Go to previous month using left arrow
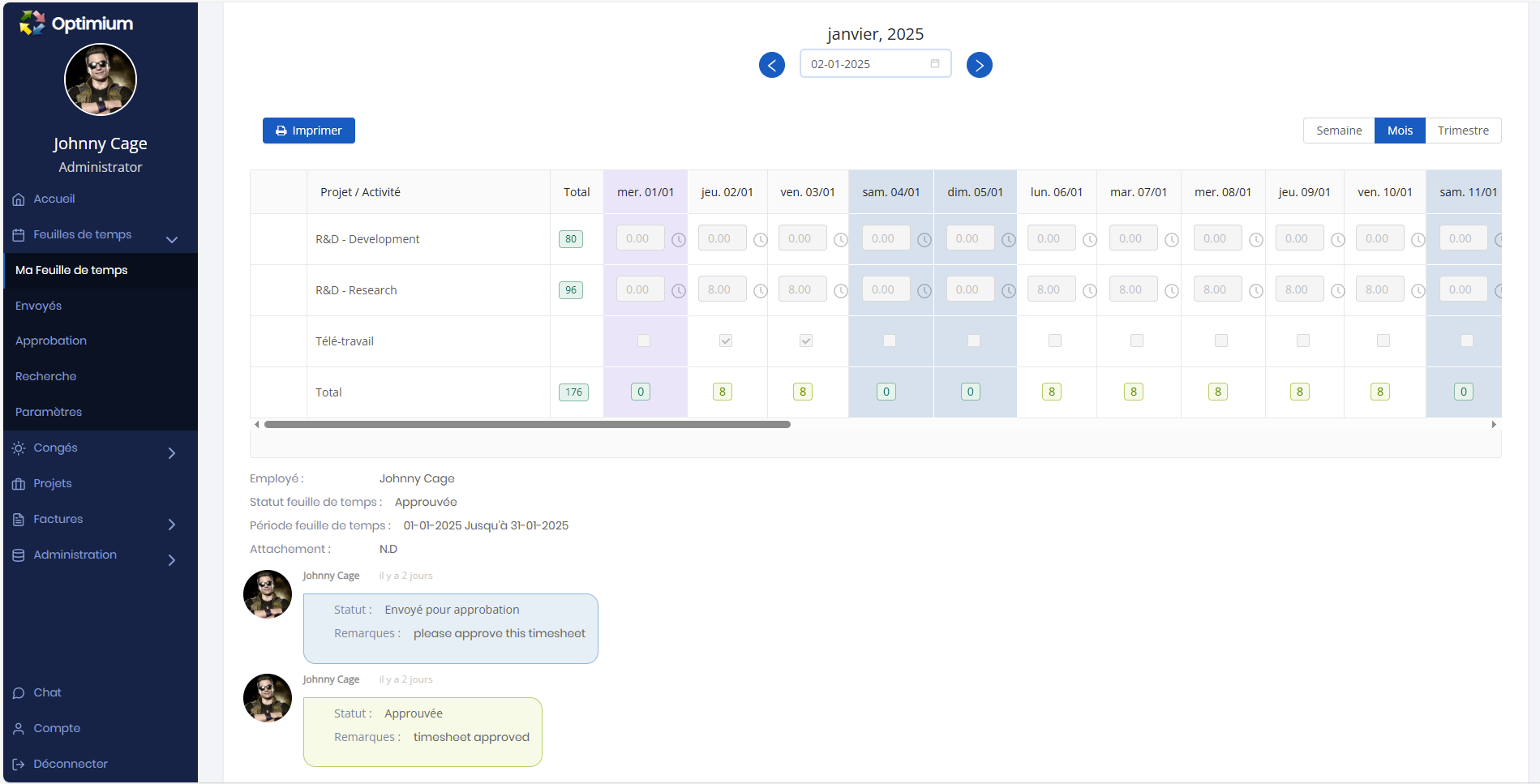 tap(771, 65)
